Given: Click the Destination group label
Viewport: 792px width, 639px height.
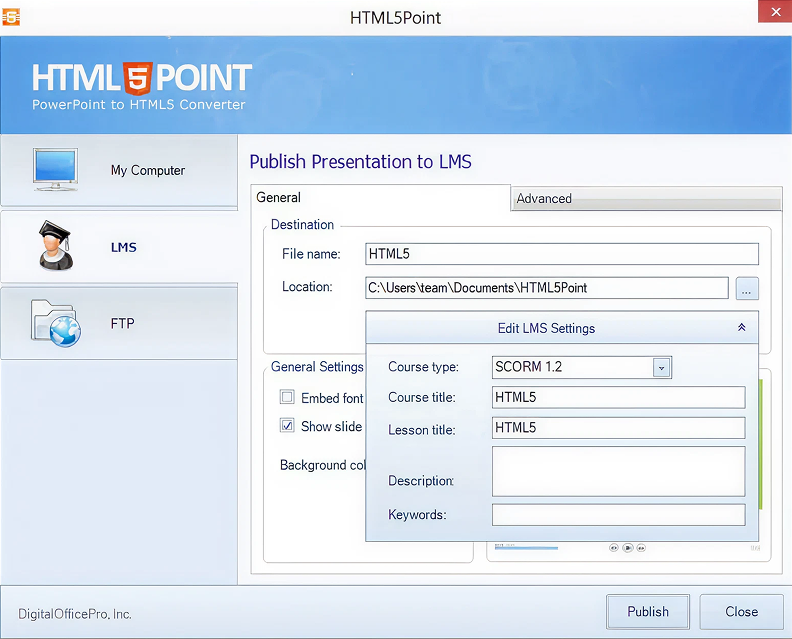Looking at the screenshot, I should pyautogui.click(x=302, y=224).
